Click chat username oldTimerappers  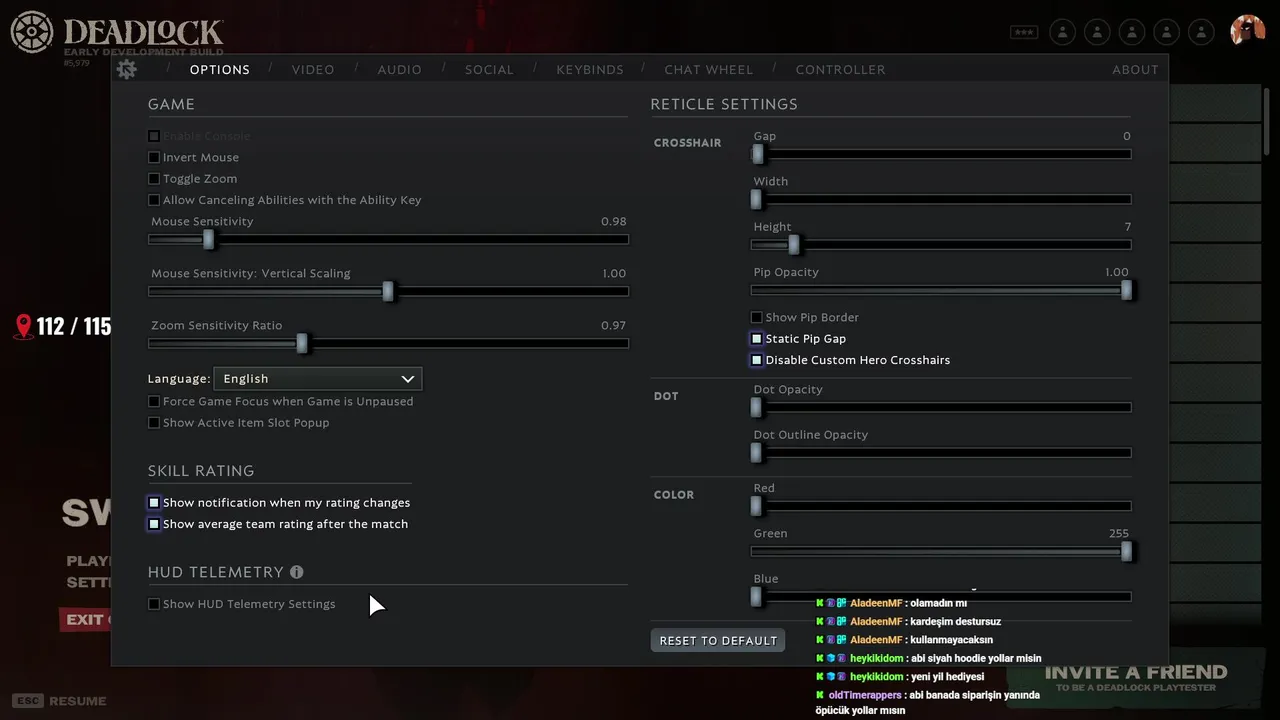tap(865, 695)
